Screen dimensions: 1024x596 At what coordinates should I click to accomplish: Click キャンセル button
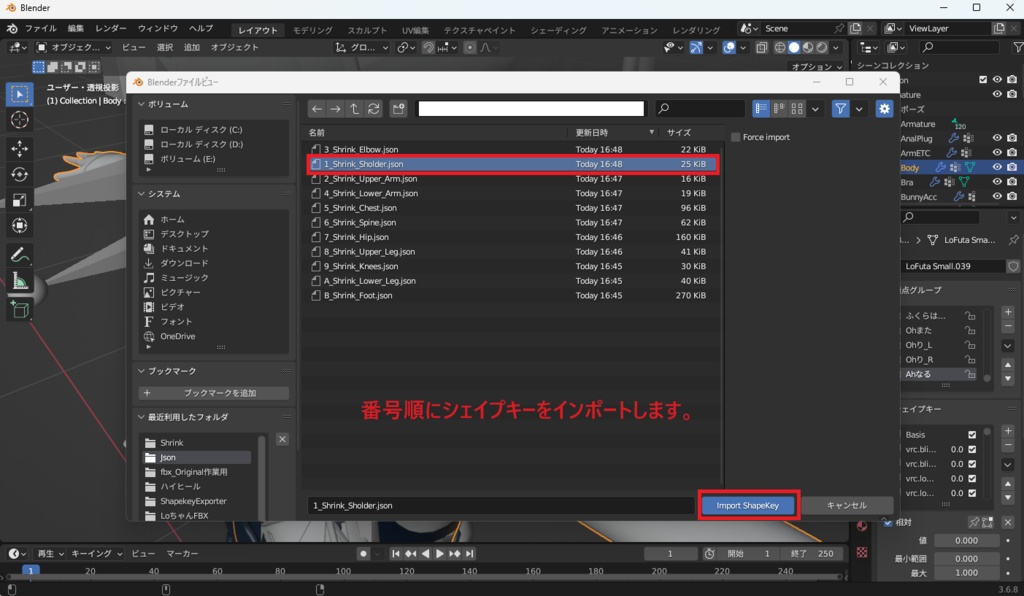(x=846, y=505)
